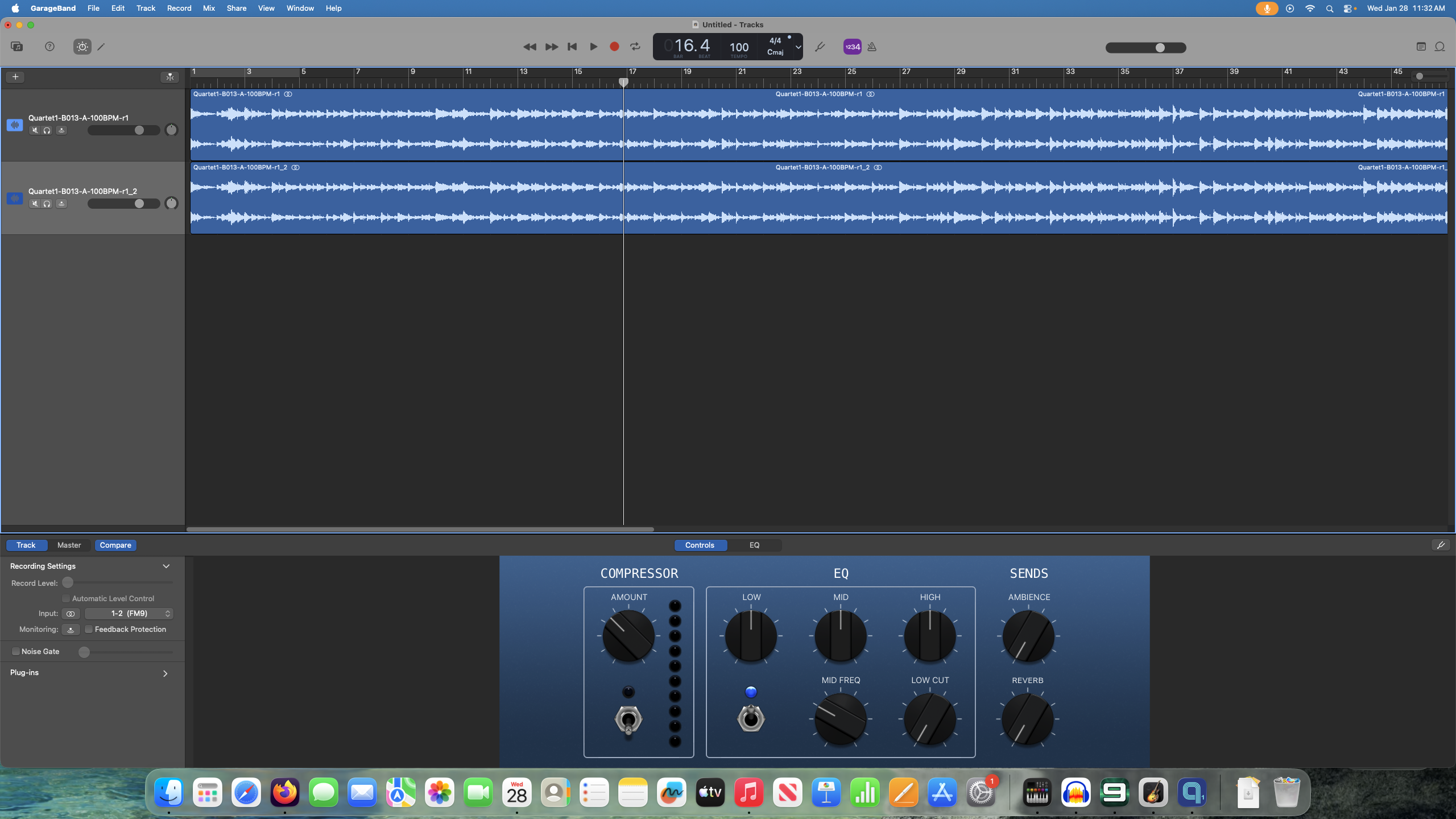Image resolution: width=1456 pixels, height=819 pixels.
Task: Open the Editors pencil icon
Action: (x=101, y=47)
